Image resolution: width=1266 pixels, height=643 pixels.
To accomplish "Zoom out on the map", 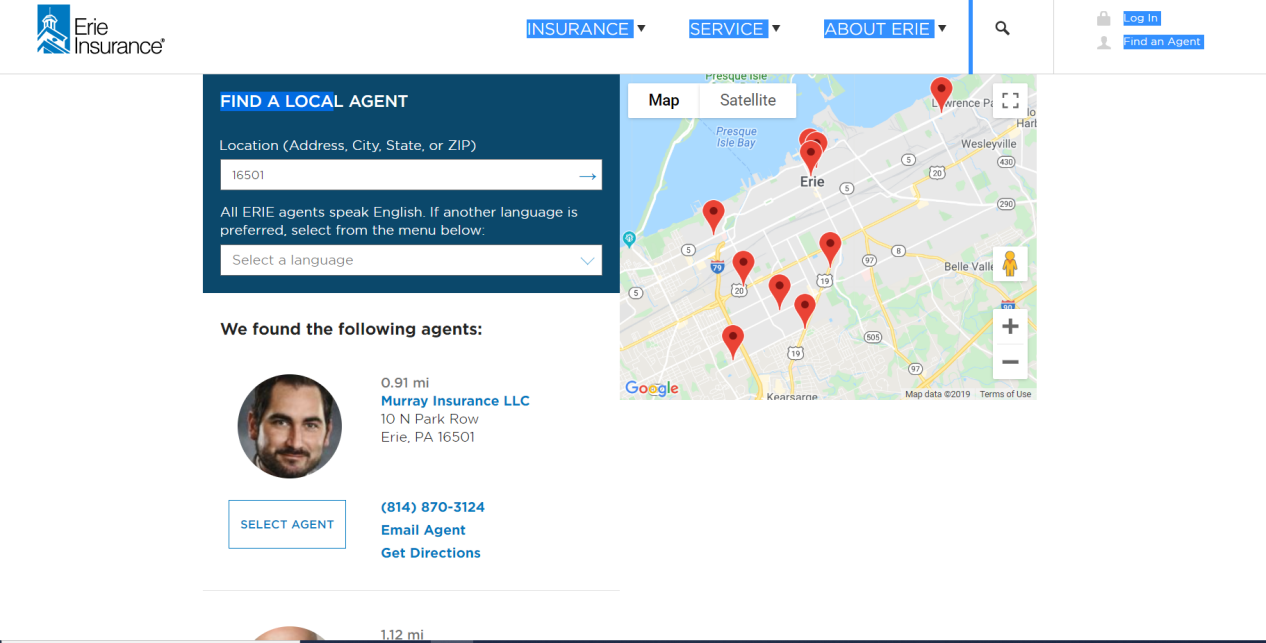I will click(x=1010, y=362).
